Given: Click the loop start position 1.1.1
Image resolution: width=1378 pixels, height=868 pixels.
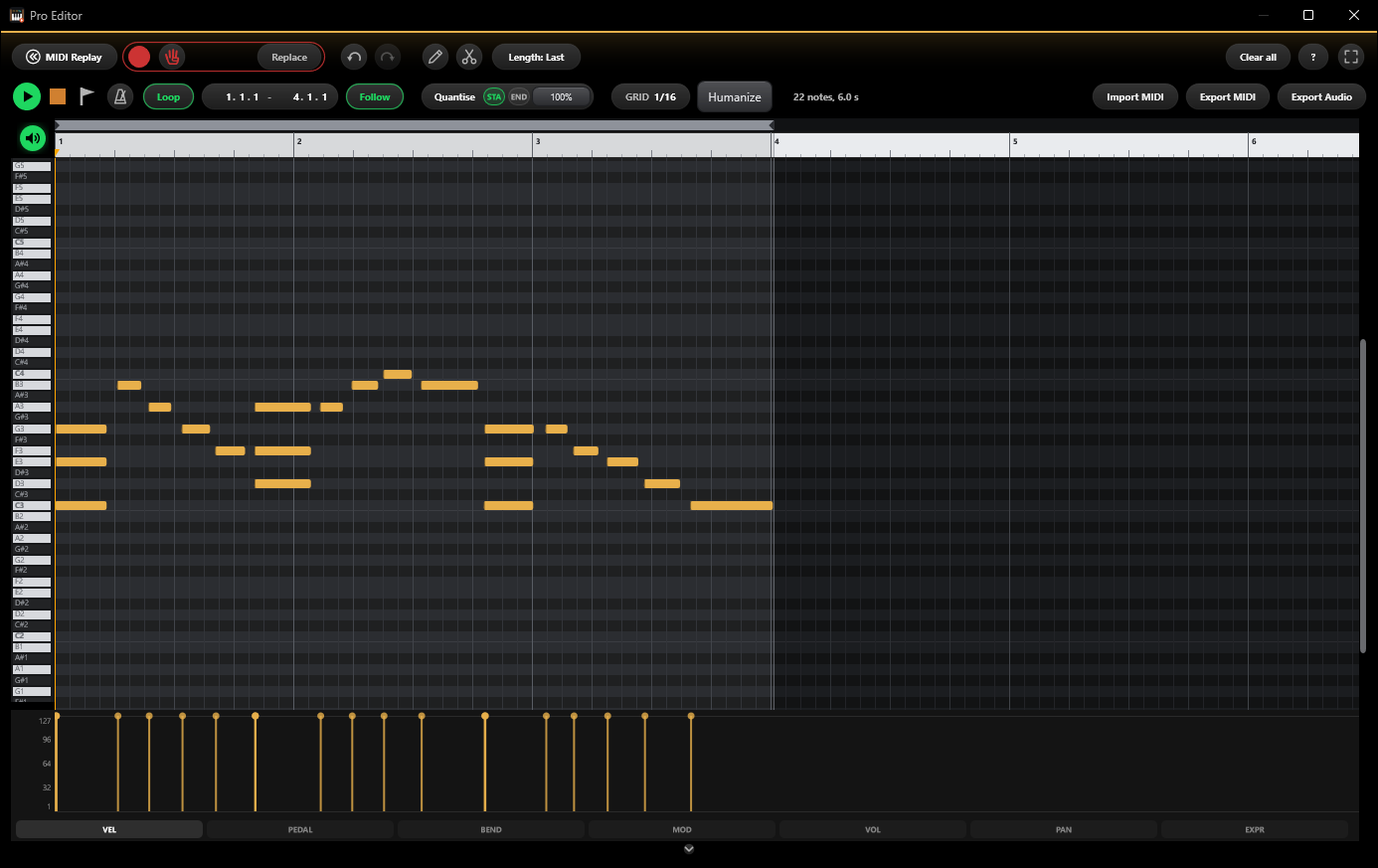Looking at the screenshot, I should tap(243, 96).
